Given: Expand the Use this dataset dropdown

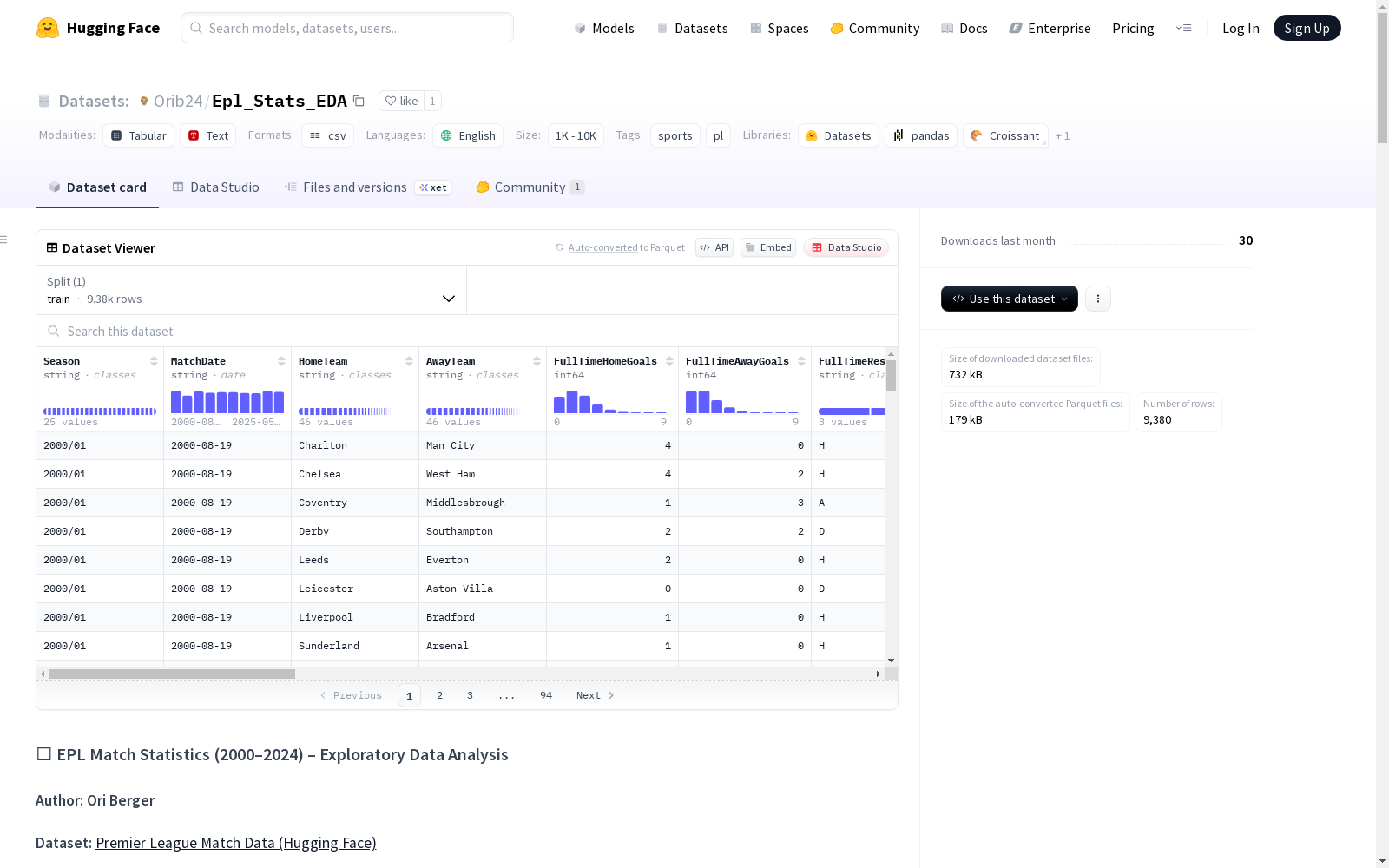Looking at the screenshot, I should pyautogui.click(x=1010, y=299).
